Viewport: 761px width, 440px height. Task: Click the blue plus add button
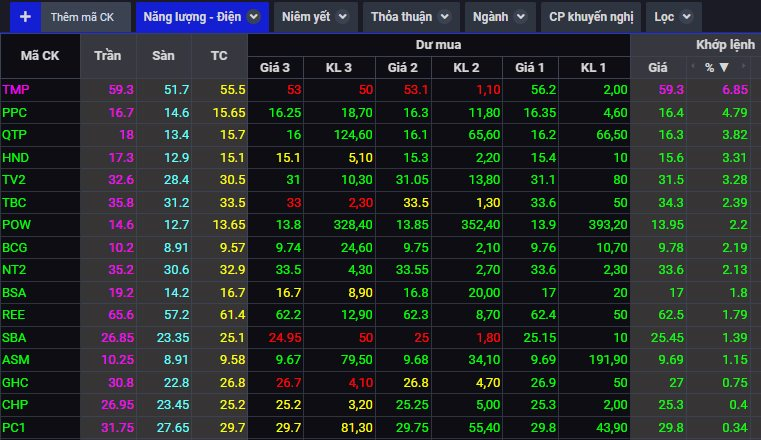pos(25,17)
